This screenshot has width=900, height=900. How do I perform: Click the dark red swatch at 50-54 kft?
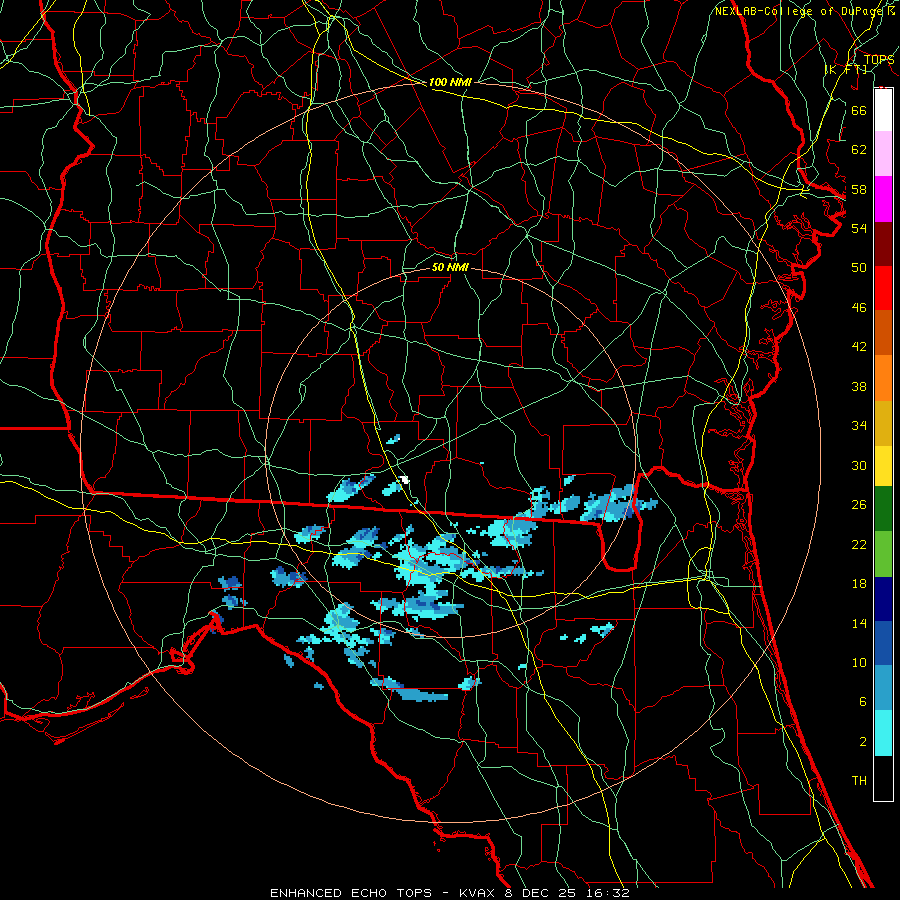883,243
